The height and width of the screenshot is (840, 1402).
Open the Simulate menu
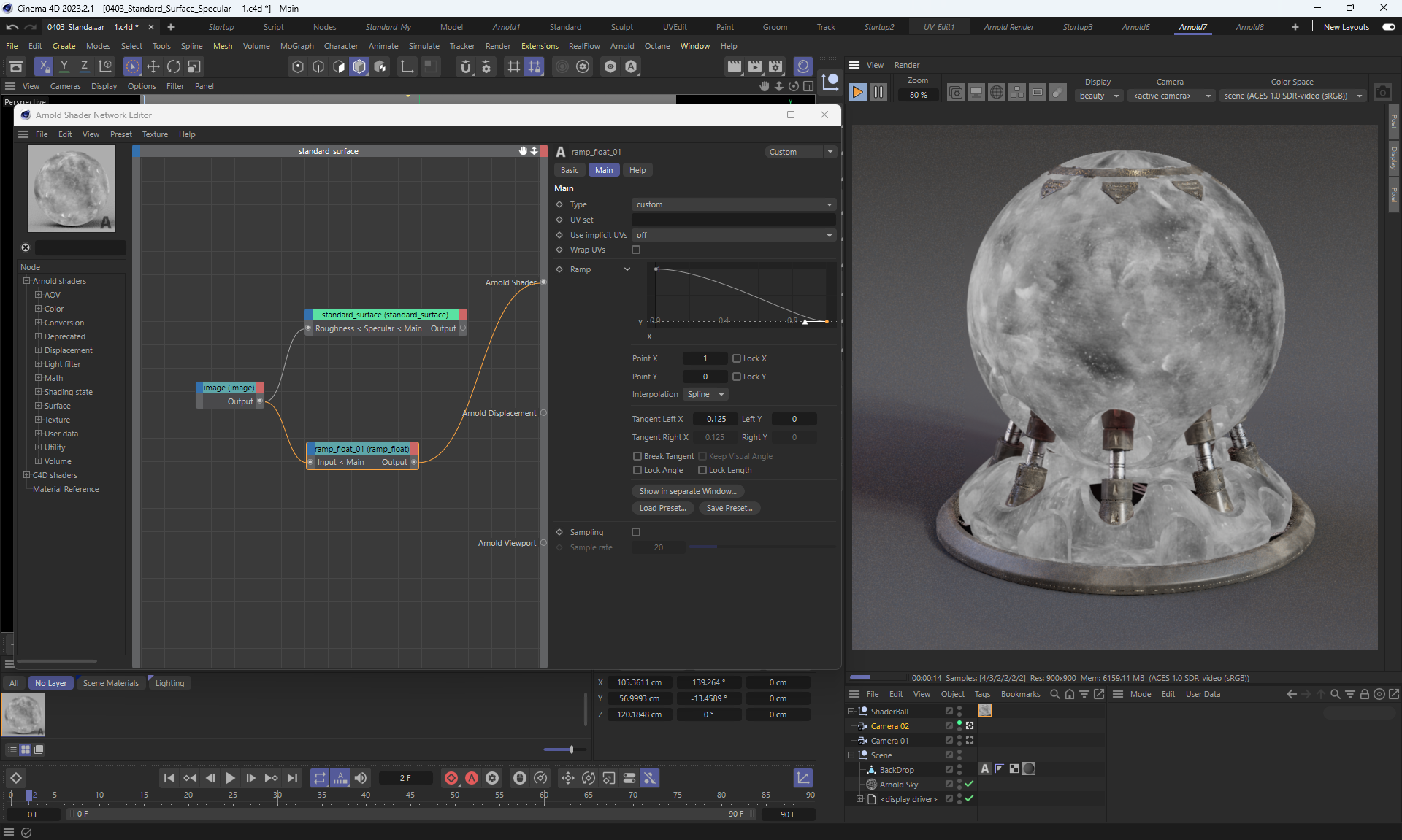click(x=424, y=46)
